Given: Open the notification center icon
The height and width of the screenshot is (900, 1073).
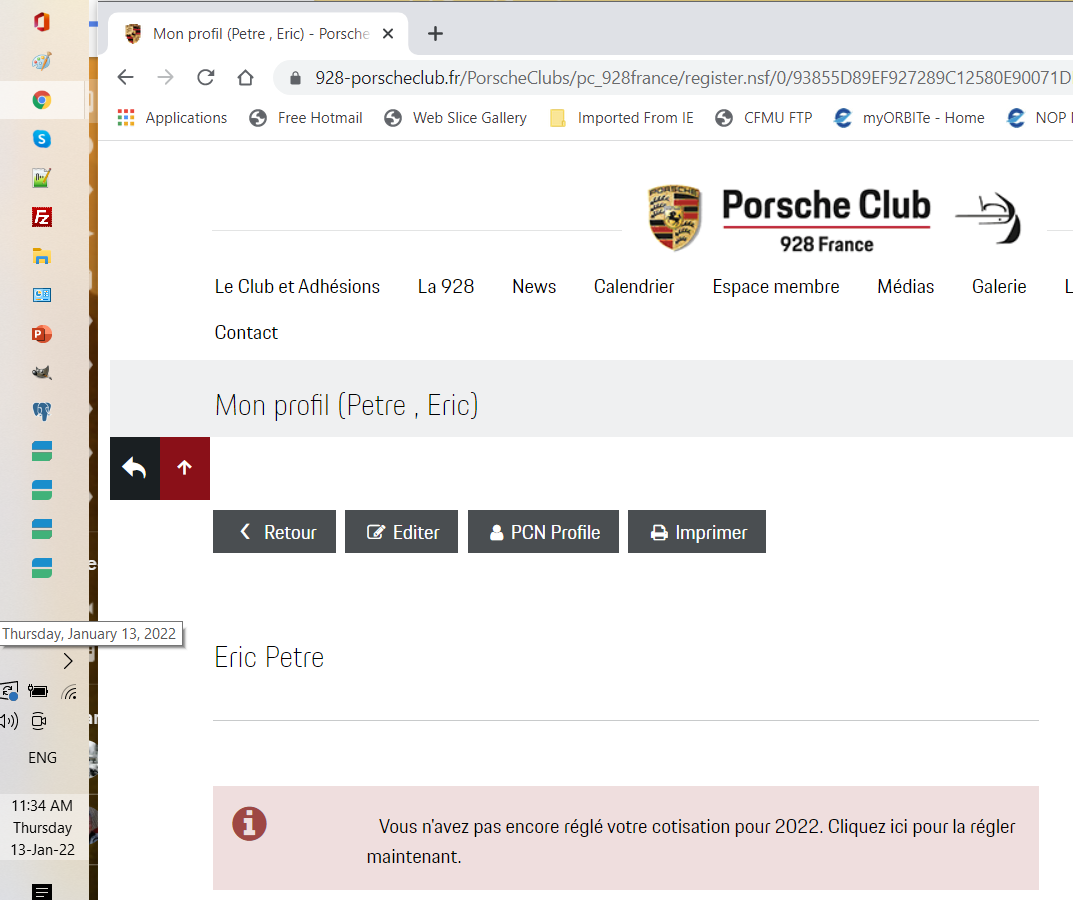Looking at the screenshot, I should point(42,892).
